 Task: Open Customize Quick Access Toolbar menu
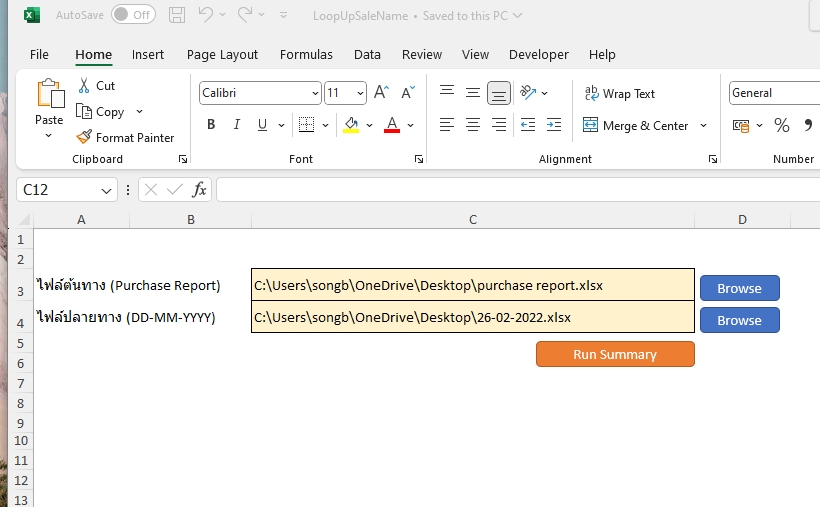point(283,15)
